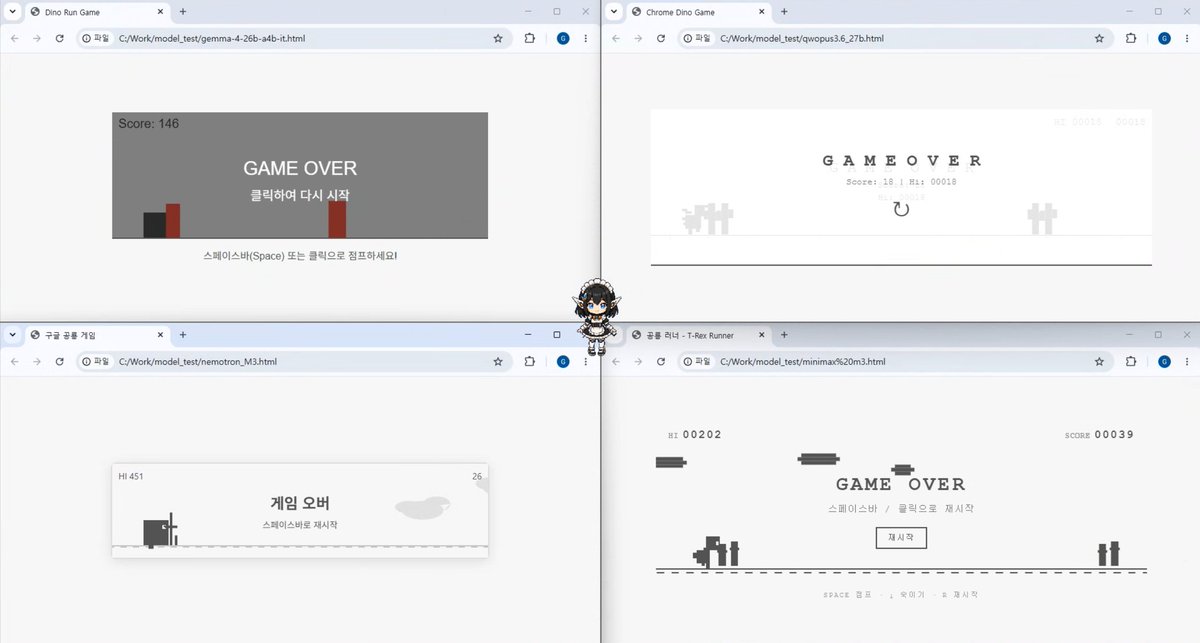Click back arrow in nemotron_M3.html window

(x=14, y=361)
